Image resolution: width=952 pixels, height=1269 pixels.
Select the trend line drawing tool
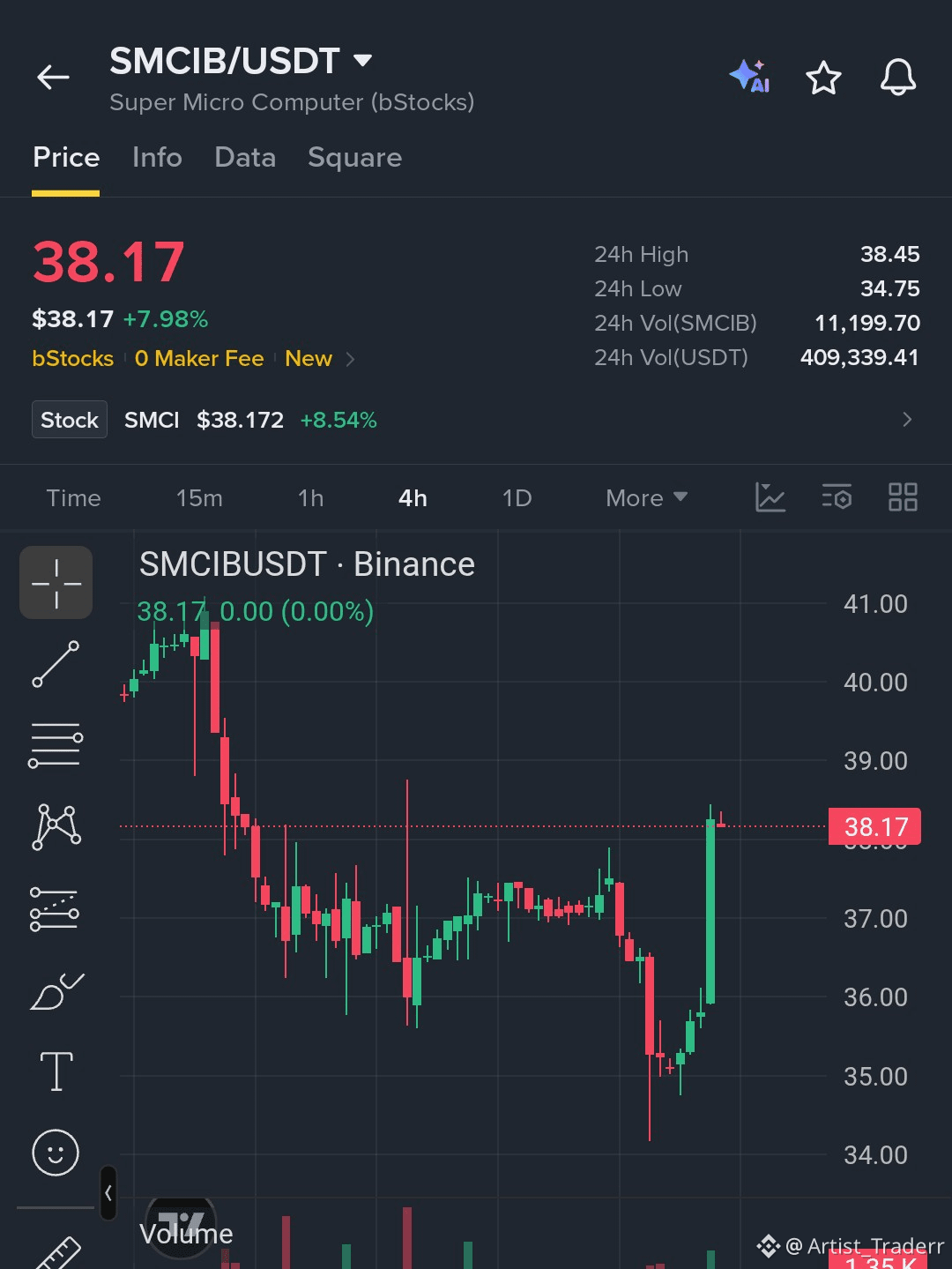pyautogui.click(x=56, y=664)
